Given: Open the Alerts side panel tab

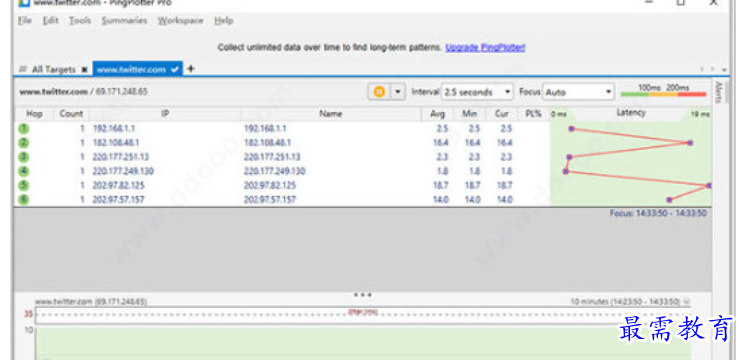Looking at the screenshot, I should (718, 93).
